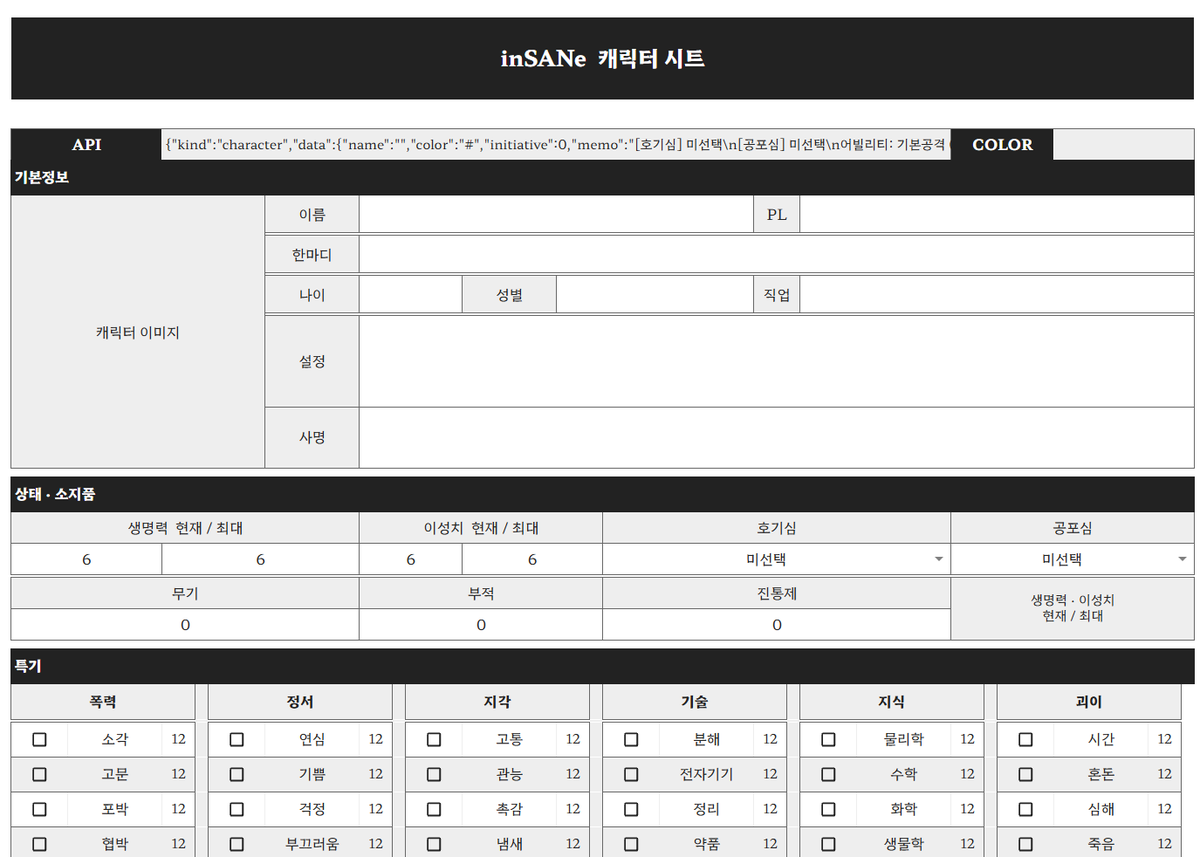Viewport: 1200px width, 857px height.
Task: Mark the 분해 checkbox
Action: coord(631,740)
